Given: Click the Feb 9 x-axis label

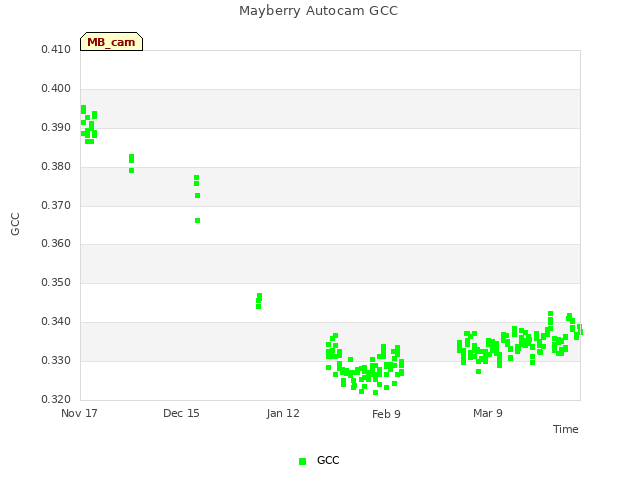Looking at the screenshot, I should [x=386, y=414].
